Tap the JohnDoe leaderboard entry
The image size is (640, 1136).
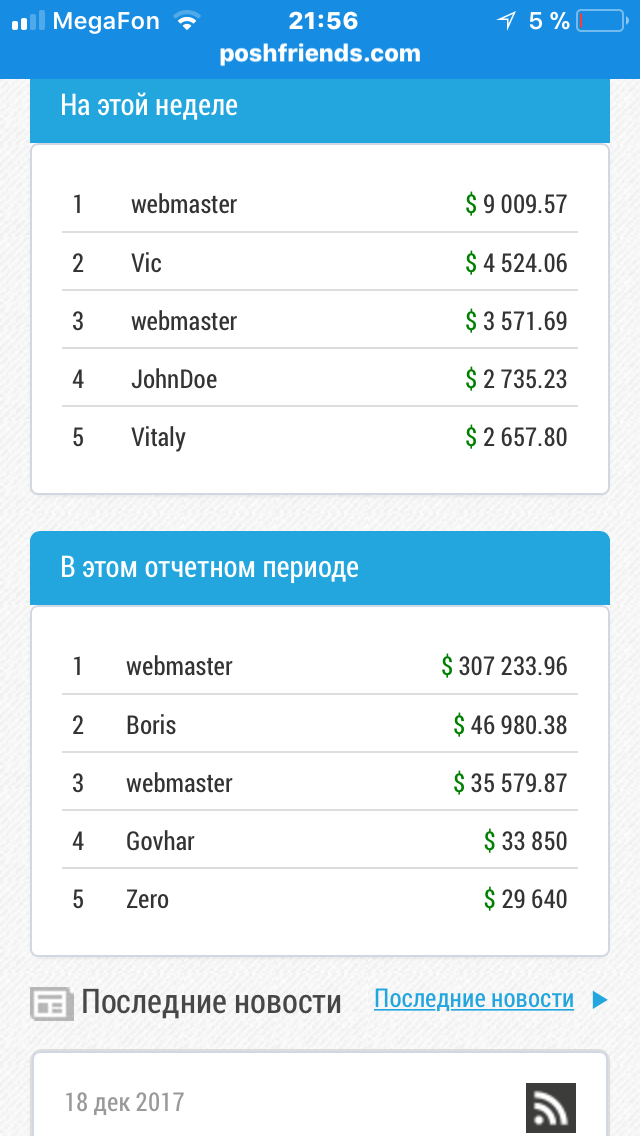pos(320,378)
